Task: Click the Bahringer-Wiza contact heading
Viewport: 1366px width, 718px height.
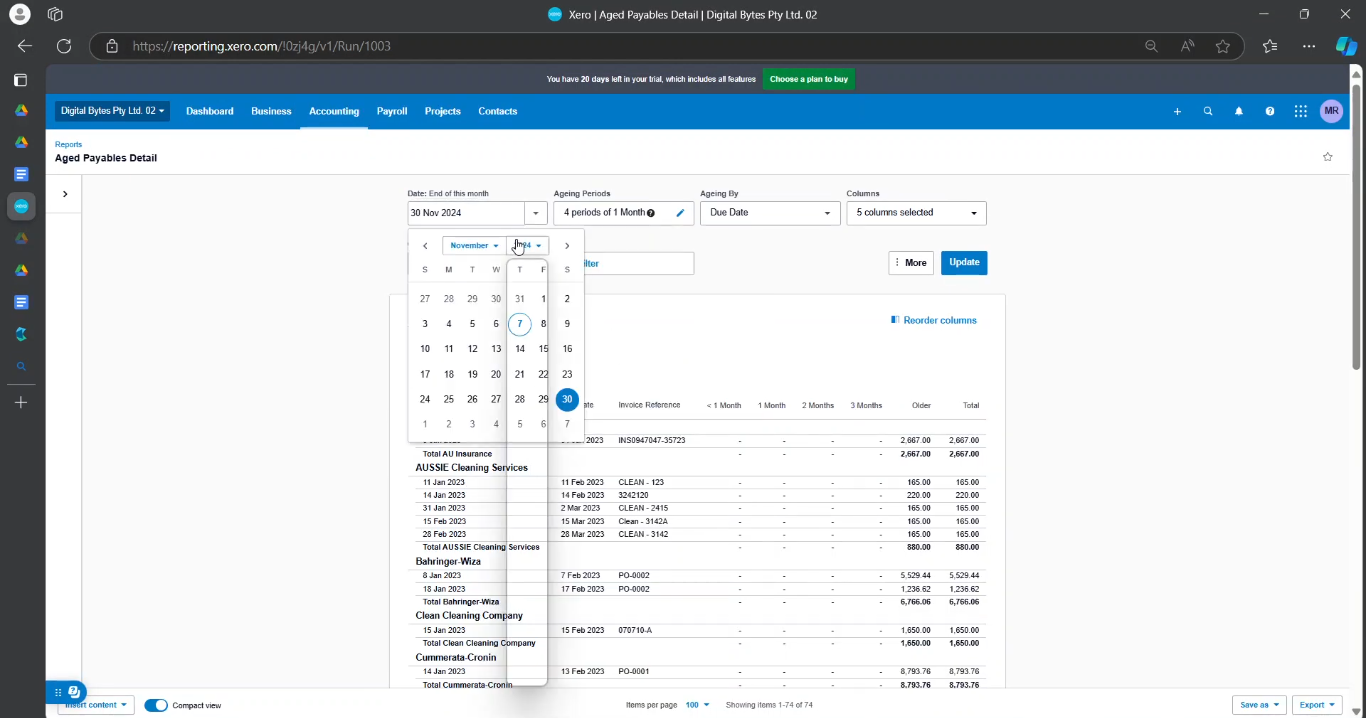Action: pyautogui.click(x=448, y=562)
